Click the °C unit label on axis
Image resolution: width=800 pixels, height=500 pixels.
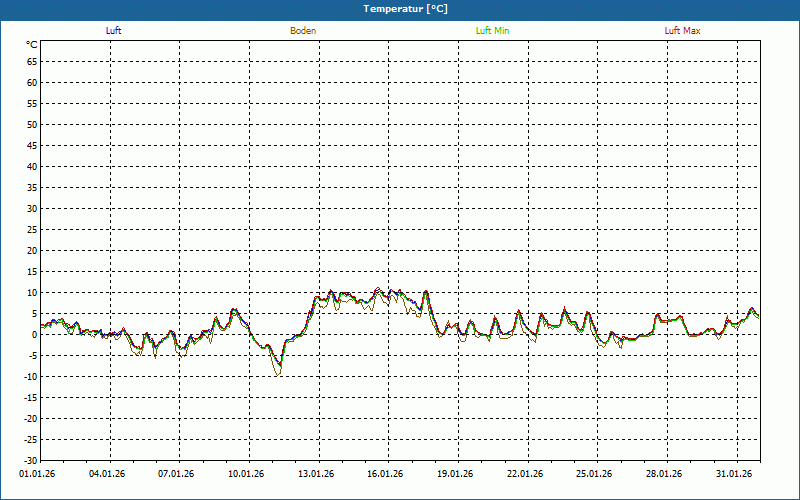pyautogui.click(x=32, y=45)
